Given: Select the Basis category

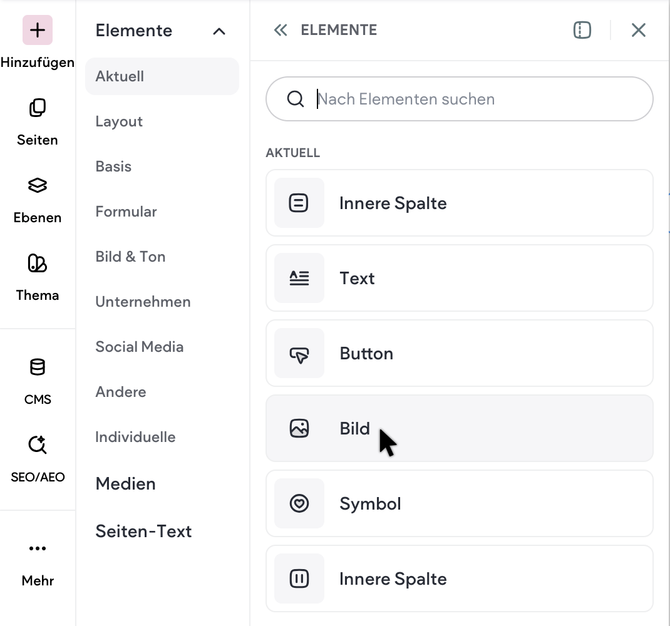Looking at the screenshot, I should click(x=113, y=166).
